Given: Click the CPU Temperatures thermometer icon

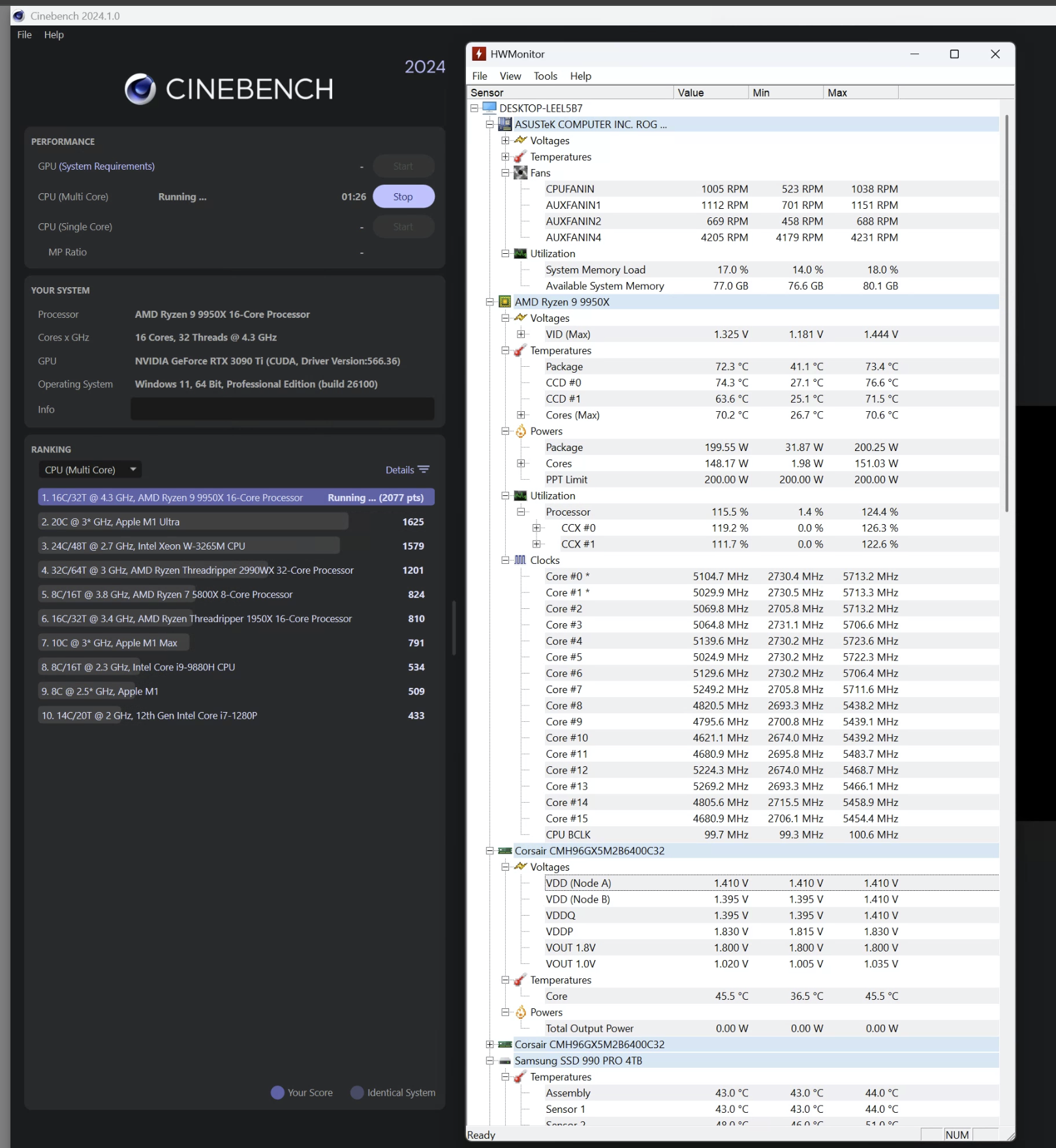Looking at the screenshot, I should click(520, 350).
